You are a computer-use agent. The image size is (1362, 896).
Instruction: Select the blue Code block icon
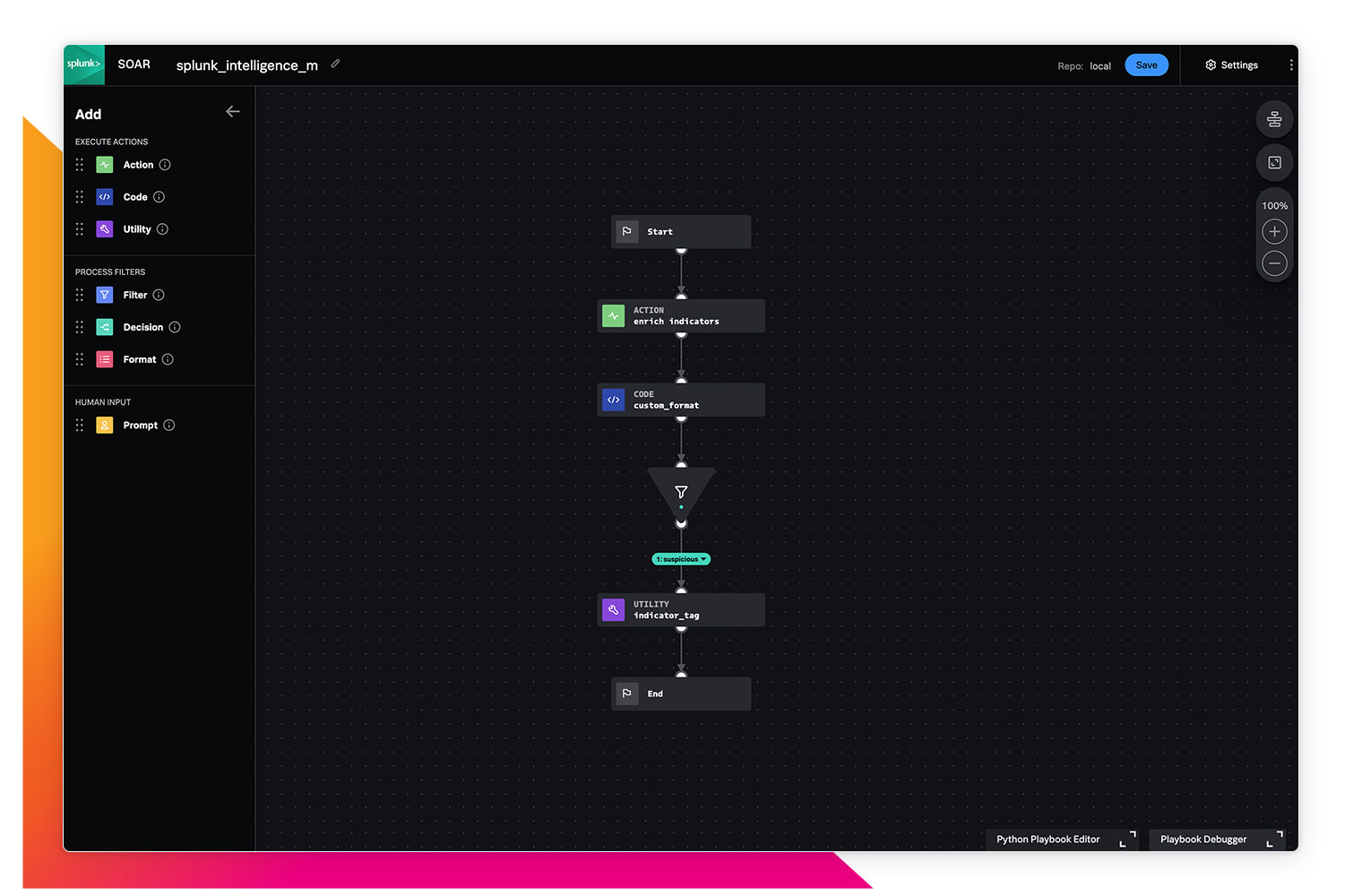105,197
